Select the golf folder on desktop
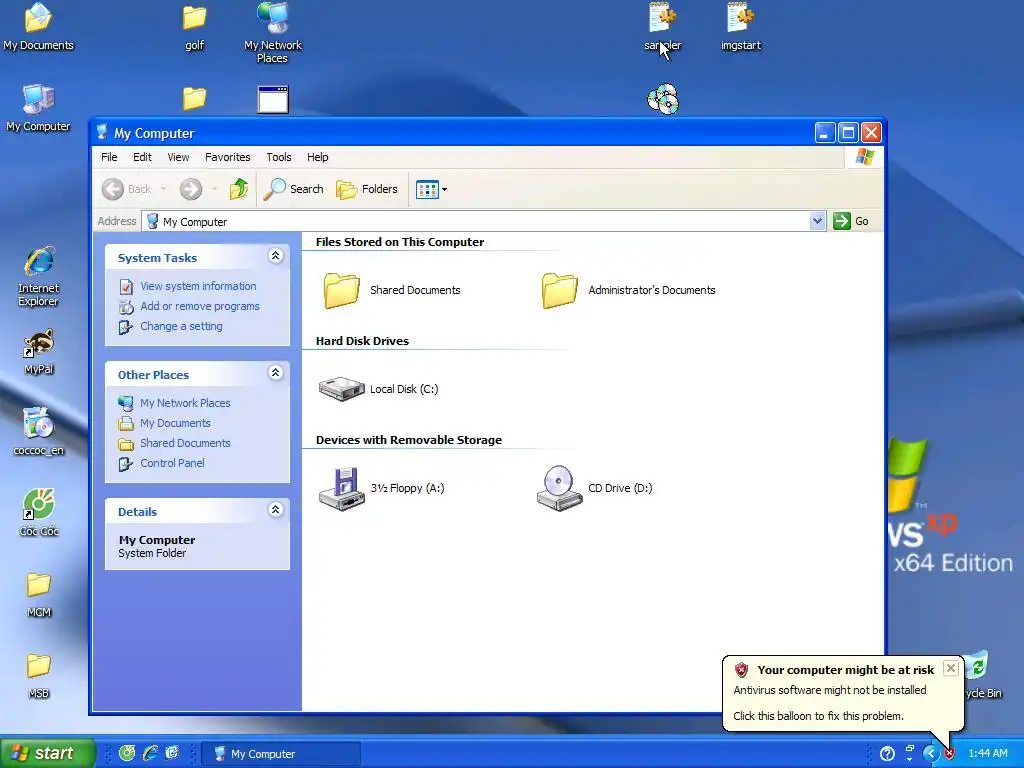The width and height of the screenshot is (1024, 768). [194, 27]
